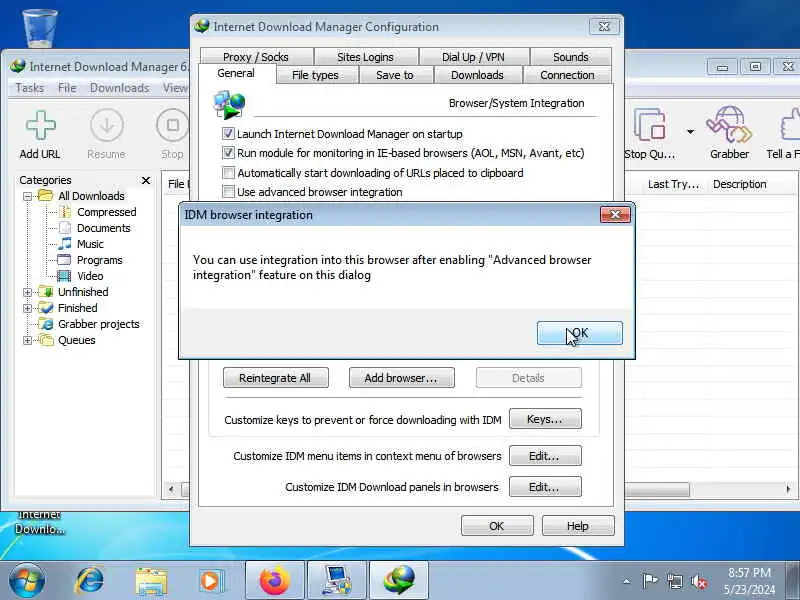Click the Stop toolbar icon
This screenshot has width=800, height=600.
point(172,125)
